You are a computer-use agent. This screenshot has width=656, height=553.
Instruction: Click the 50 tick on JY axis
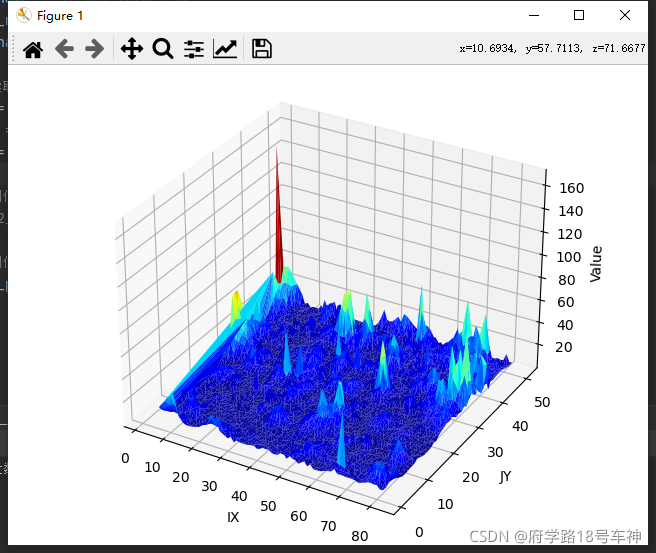(542, 402)
